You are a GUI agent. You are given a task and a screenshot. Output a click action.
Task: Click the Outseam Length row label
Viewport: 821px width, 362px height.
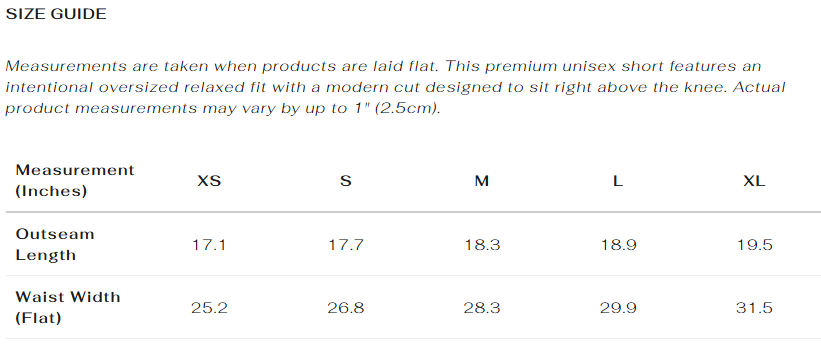[x=55, y=245]
